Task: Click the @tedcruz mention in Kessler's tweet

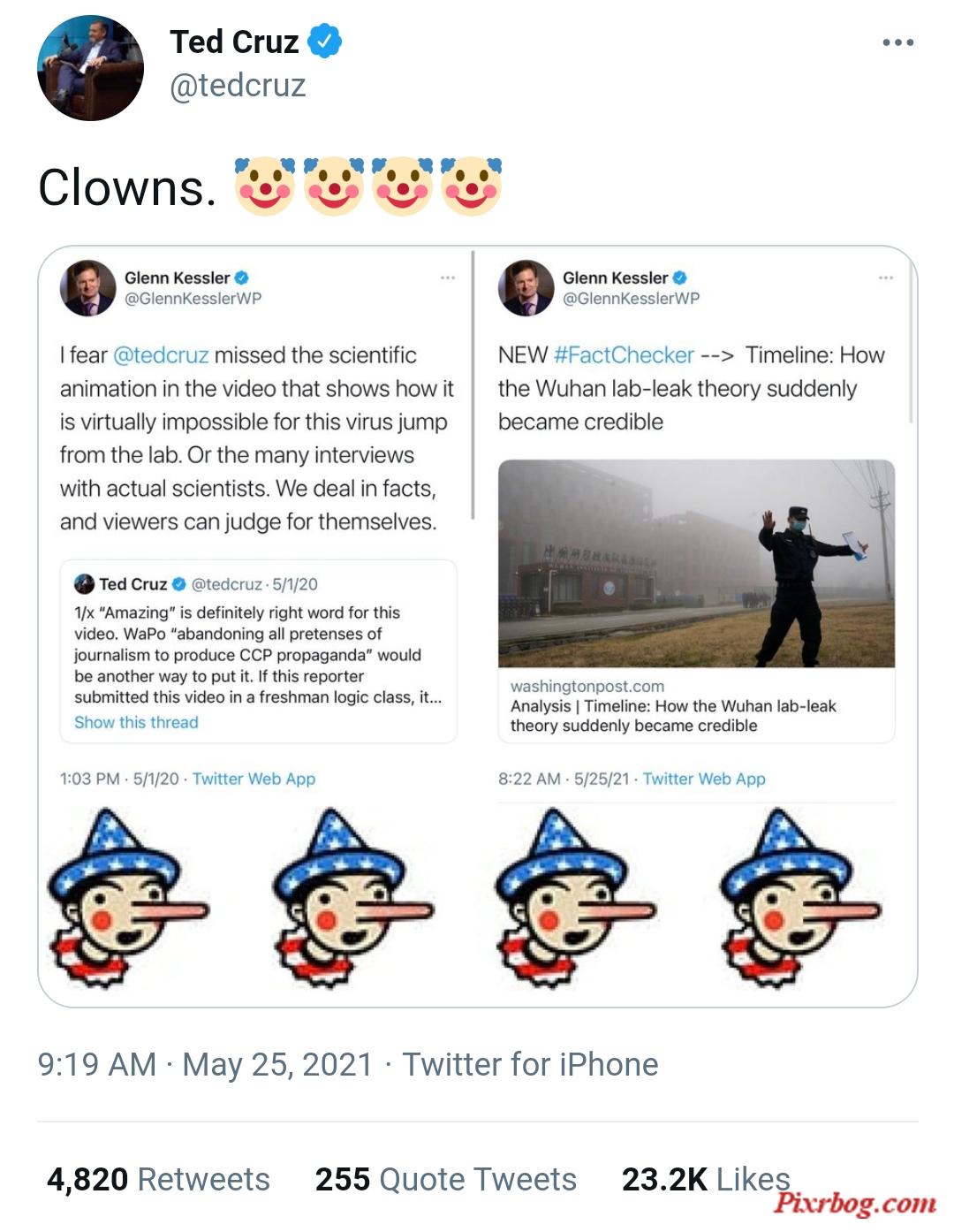Action: coord(161,355)
